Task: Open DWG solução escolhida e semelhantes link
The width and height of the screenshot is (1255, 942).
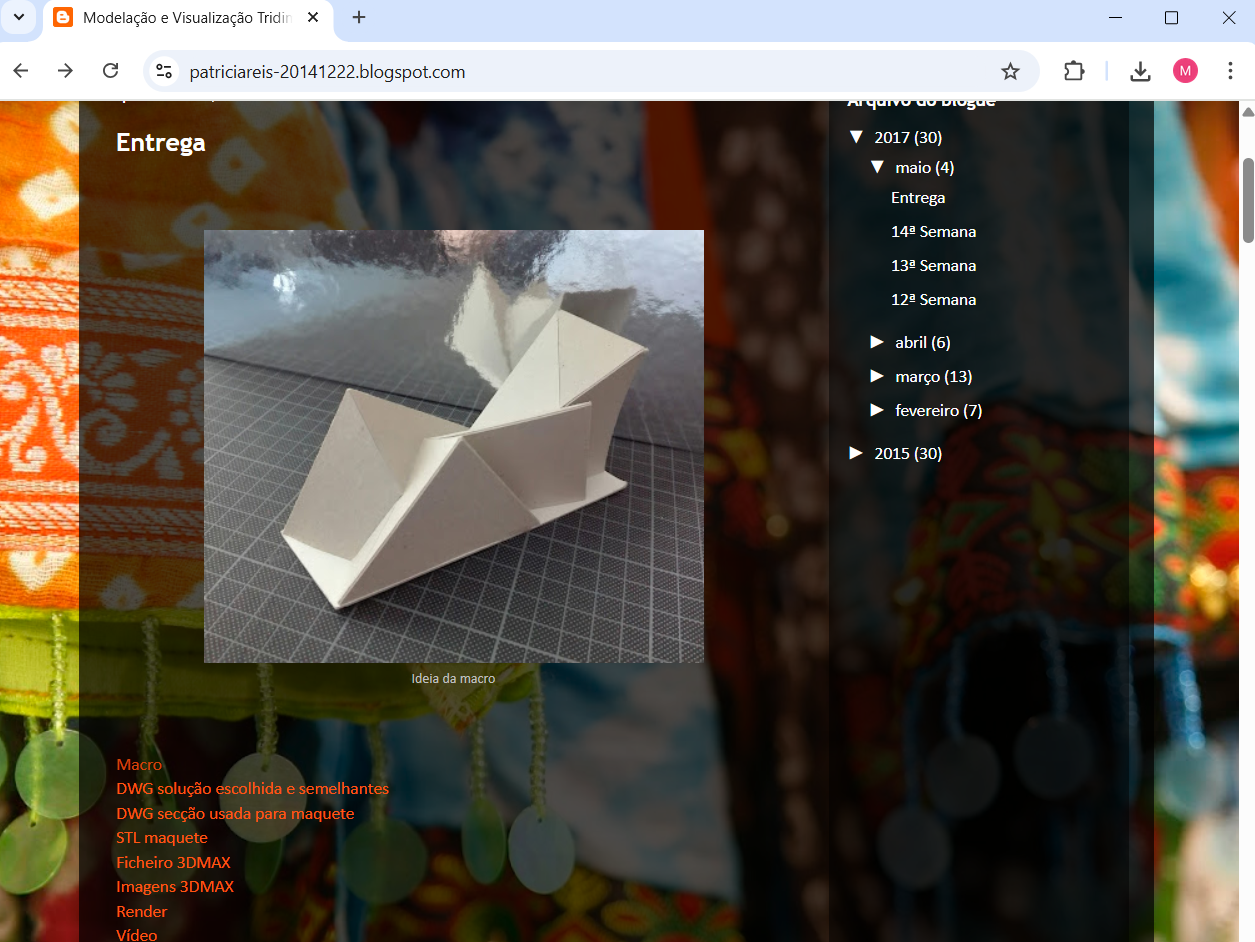Action: coord(252,789)
